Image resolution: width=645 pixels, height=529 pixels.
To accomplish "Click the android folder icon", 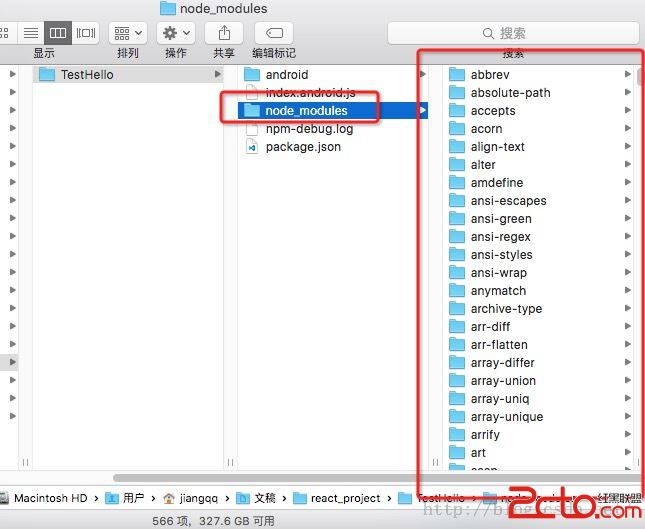I will click(x=252, y=74).
